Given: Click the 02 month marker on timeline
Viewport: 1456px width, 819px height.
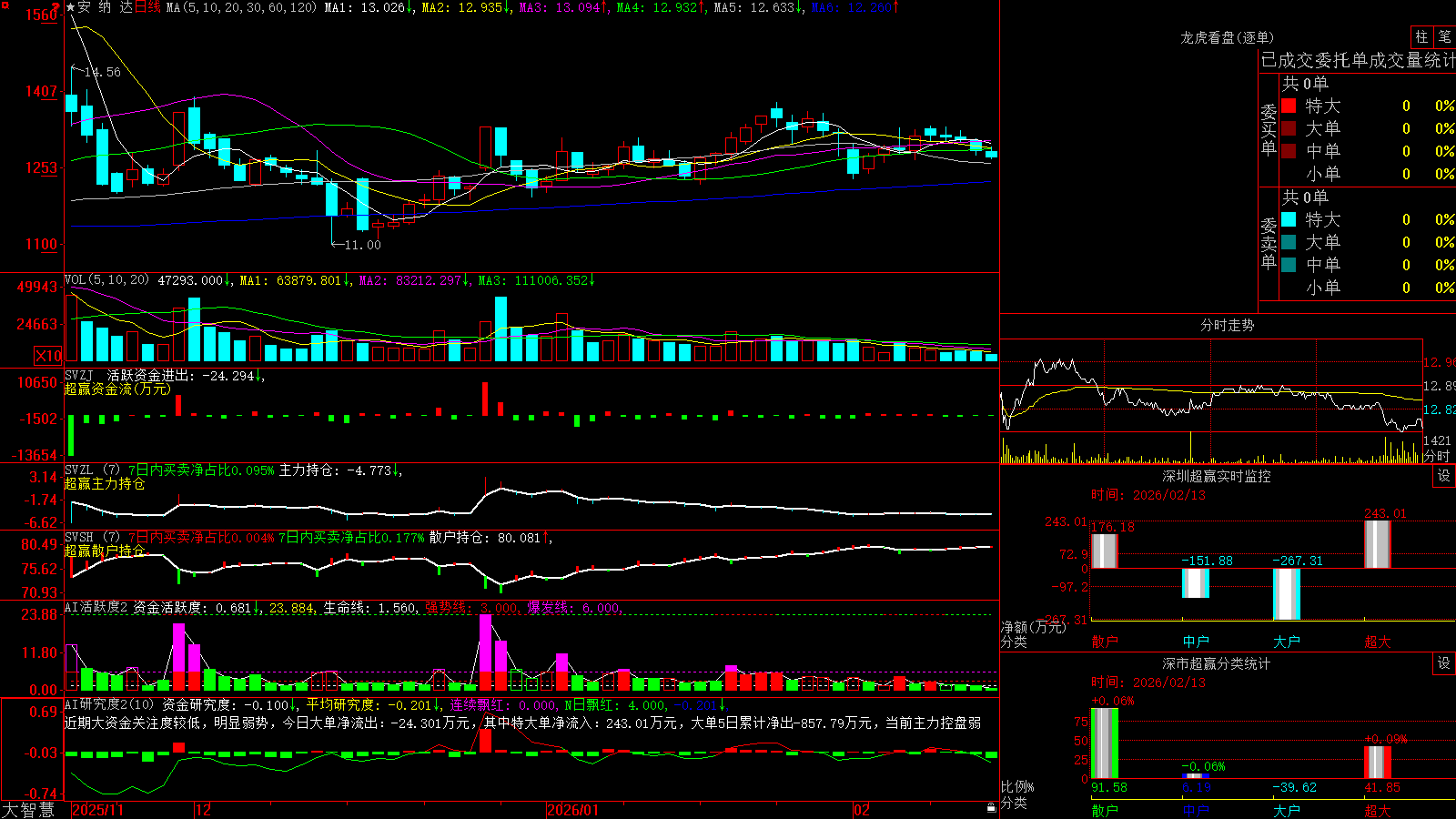Looking at the screenshot, I should coord(862,810).
